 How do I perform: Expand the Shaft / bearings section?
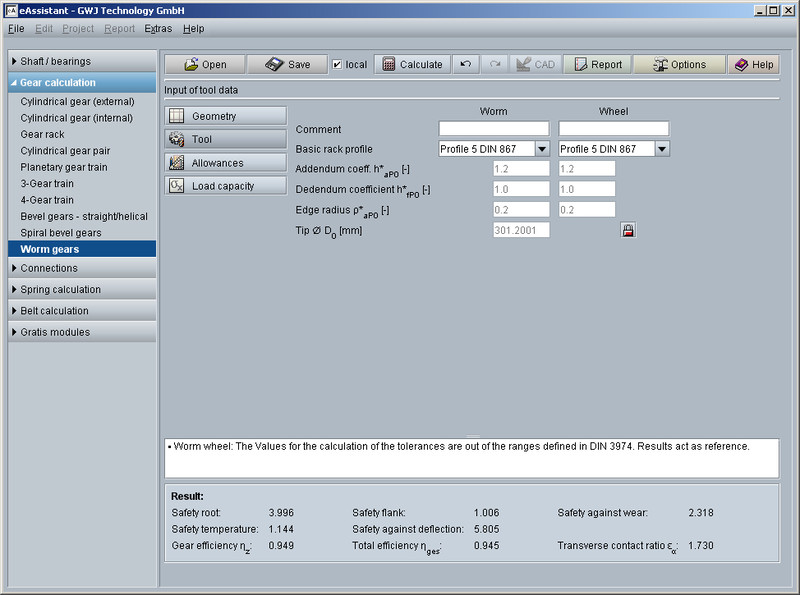click(82, 61)
